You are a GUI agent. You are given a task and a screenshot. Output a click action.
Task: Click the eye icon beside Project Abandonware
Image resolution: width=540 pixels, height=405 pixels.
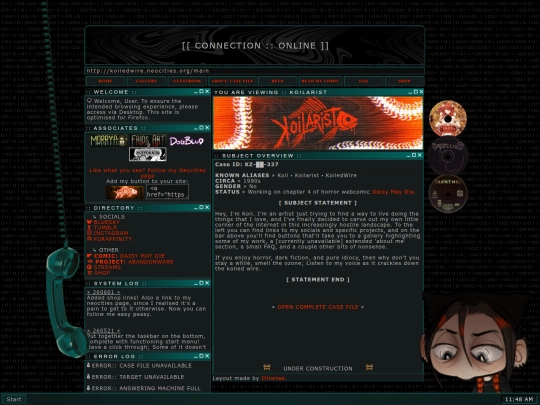(90, 261)
